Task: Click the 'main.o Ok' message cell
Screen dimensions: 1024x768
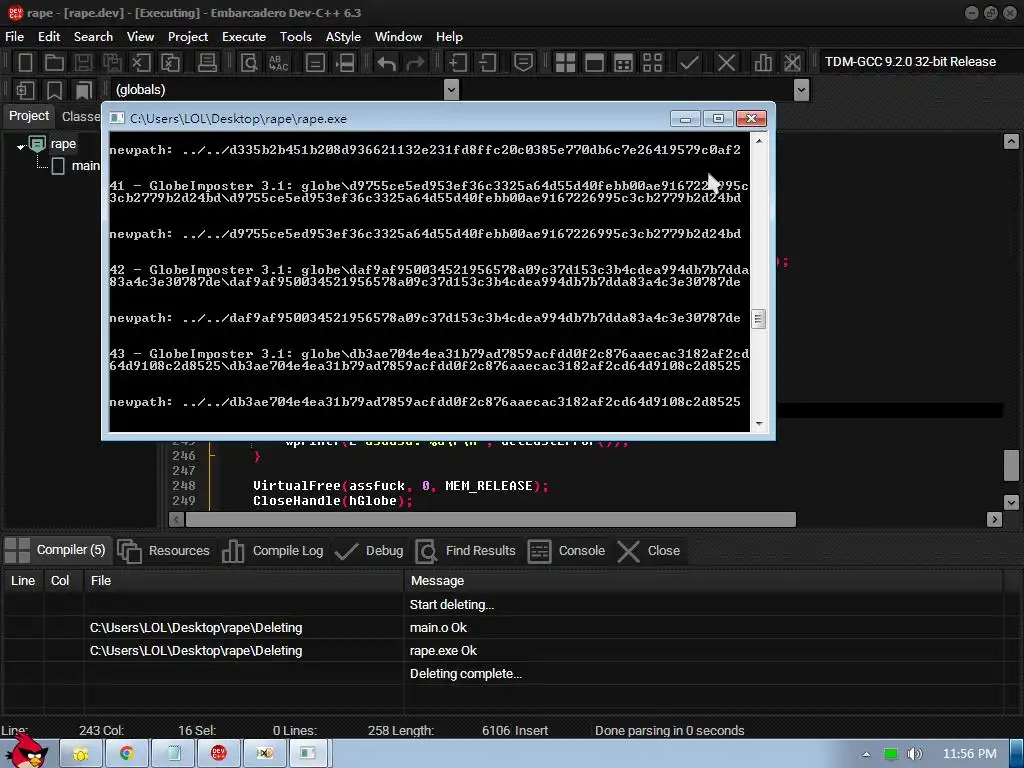Action: pyautogui.click(x=438, y=628)
